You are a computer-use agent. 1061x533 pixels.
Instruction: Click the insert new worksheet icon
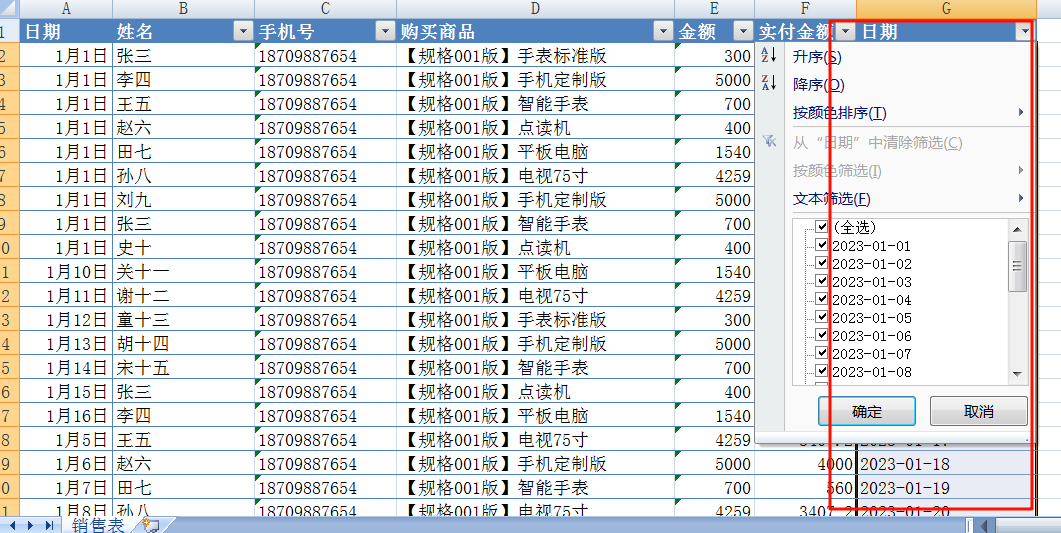point(150,526)
